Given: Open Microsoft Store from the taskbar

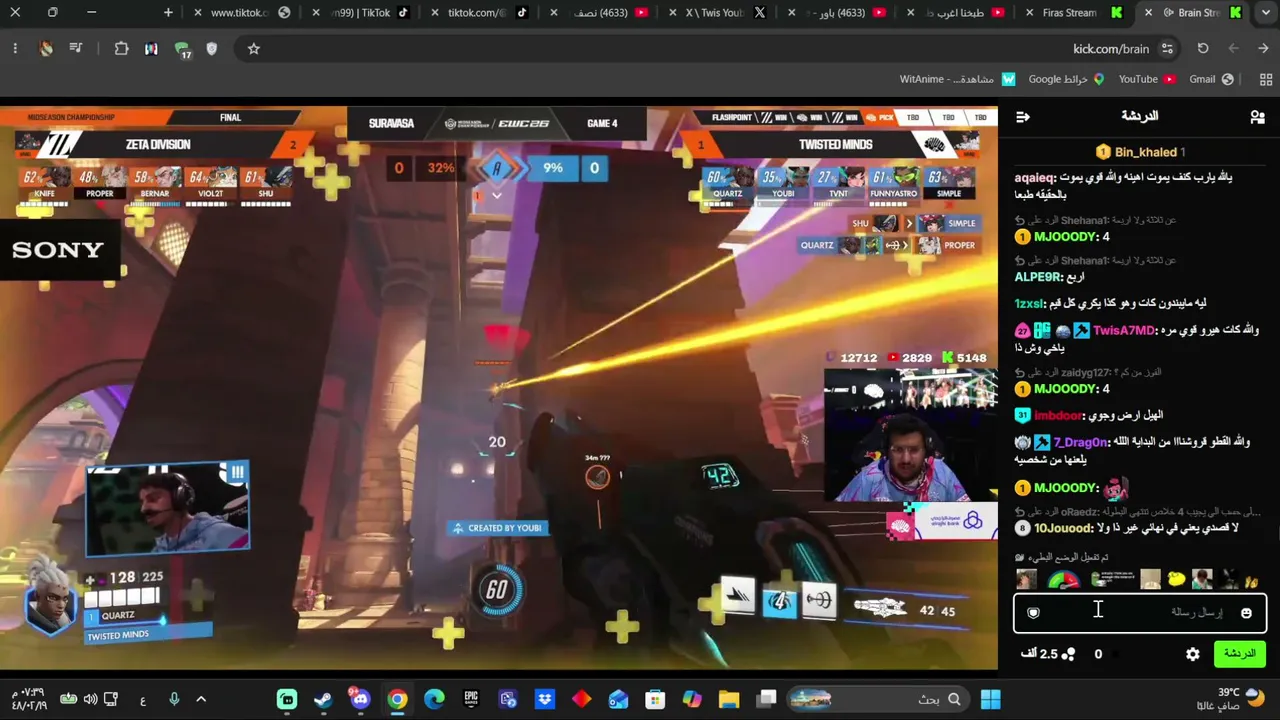Looking at the screenshot, I should click(x=655, y=699).
